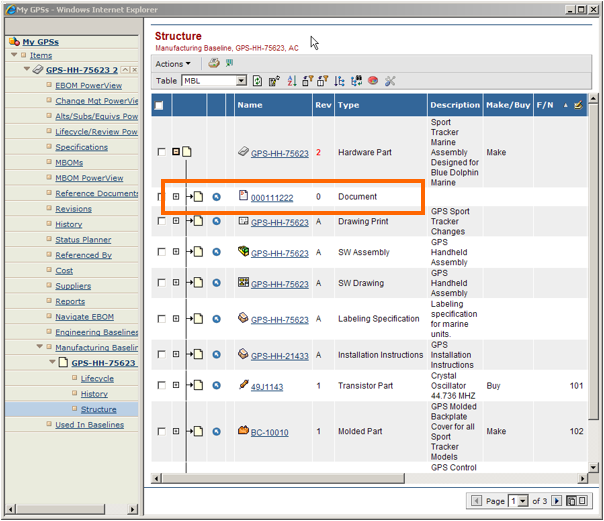Viewport: 604px width, 521px height.
Task: Collapse the Manufacturing Baselines tree node
Action: [39, 348]
